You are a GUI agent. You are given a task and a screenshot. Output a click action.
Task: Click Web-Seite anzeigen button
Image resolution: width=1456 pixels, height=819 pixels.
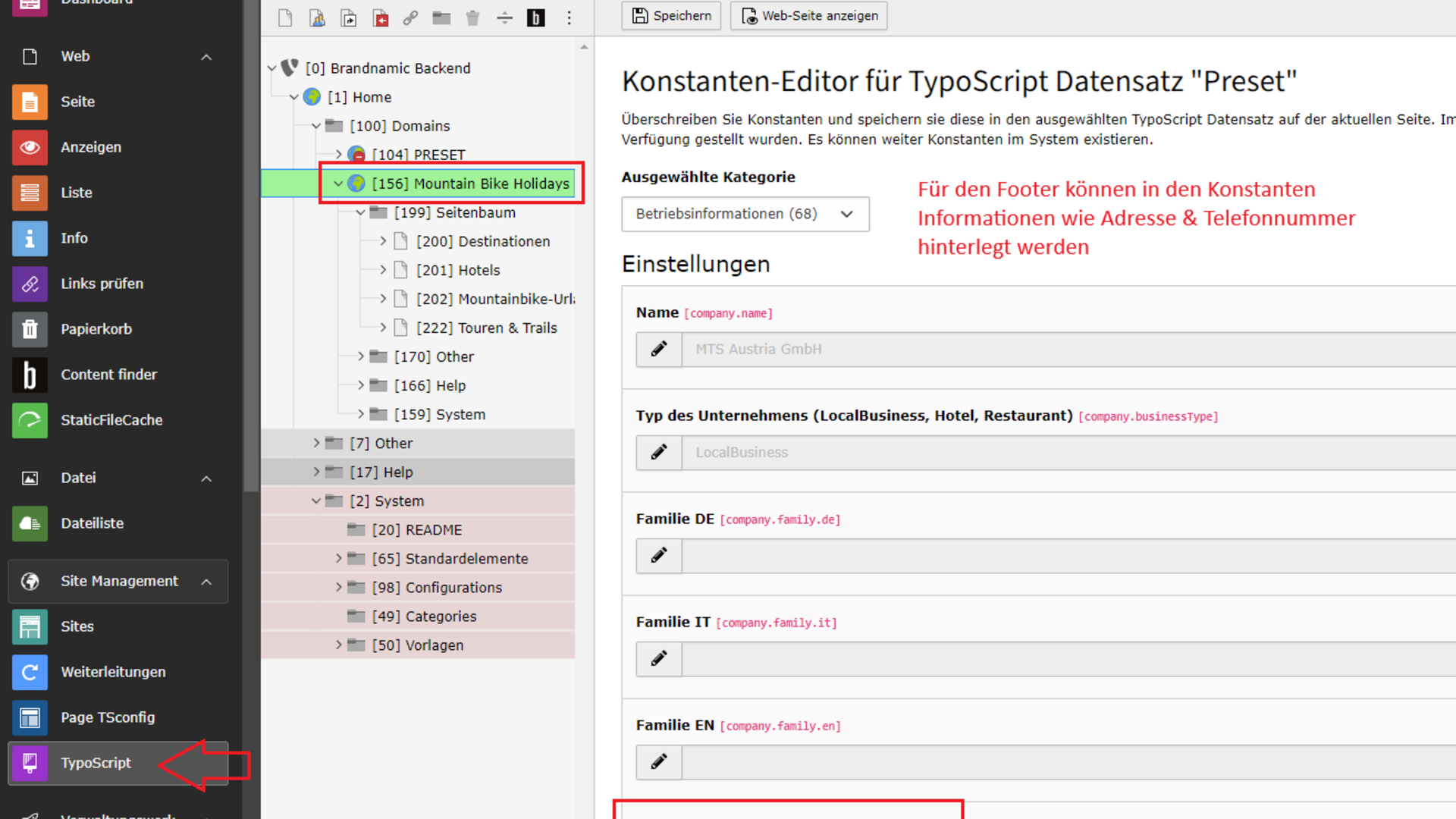click(x=808, y=16)
